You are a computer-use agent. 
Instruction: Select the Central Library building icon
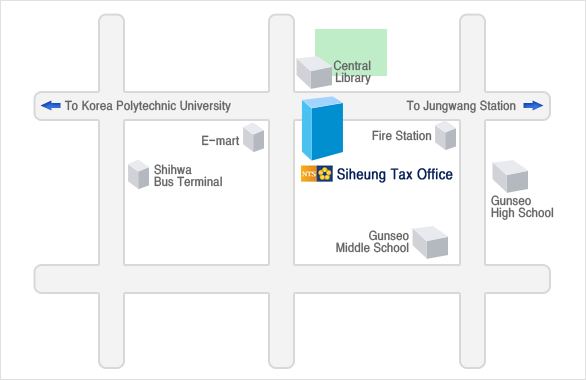tap(314, 72)
